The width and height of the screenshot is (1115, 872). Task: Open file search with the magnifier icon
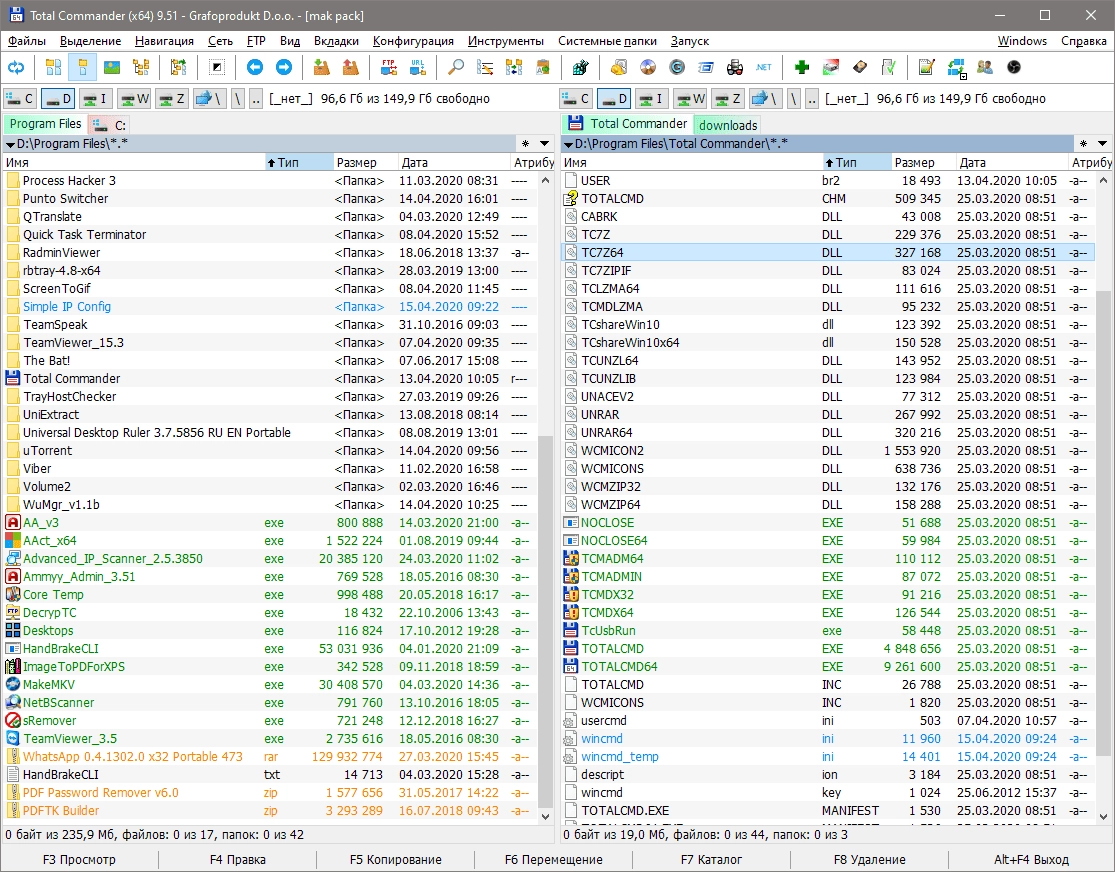coord(456,68)
